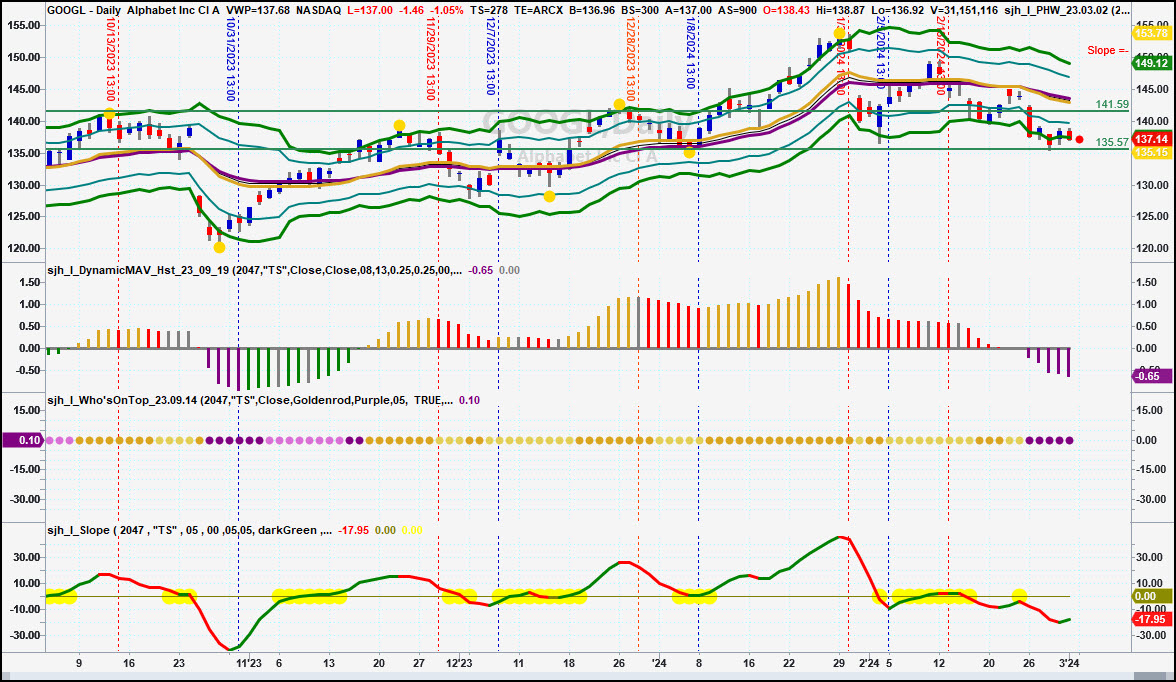Select the TE=ARCX exchange field
Screen dimensions: 1176x682
[538, 11]
